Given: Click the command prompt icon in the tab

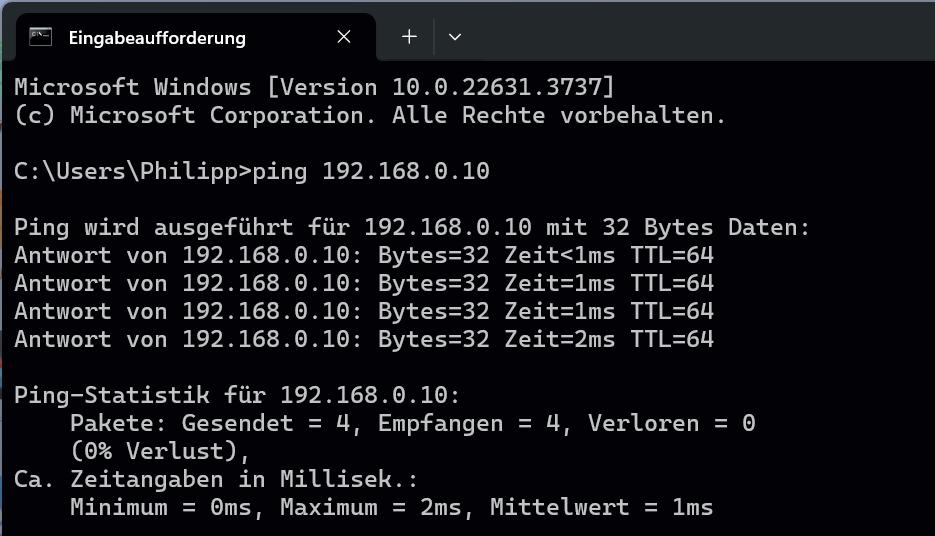Looking at the screenshot, I should 41,37.
